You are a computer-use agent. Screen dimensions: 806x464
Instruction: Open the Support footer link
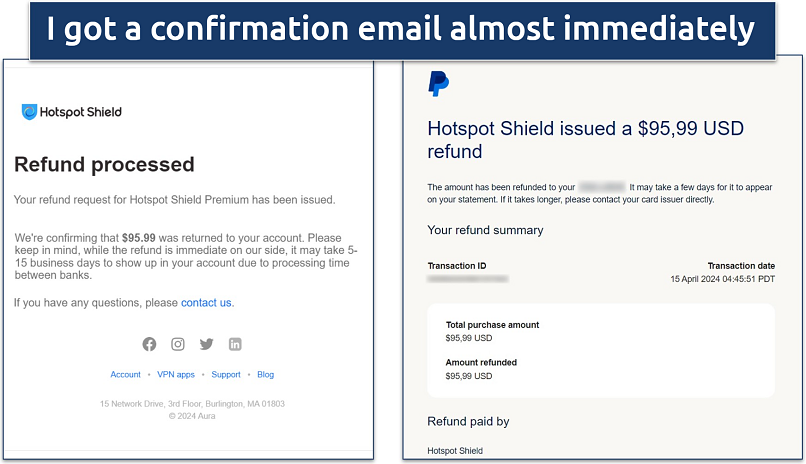coord(226,375)
